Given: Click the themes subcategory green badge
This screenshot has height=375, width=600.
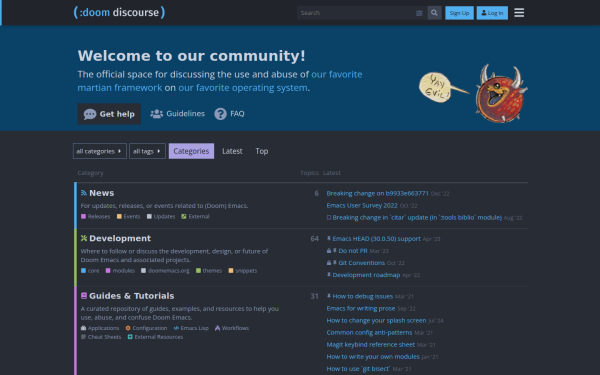Looking at the screenshot, I should click(x=198, y=271).
